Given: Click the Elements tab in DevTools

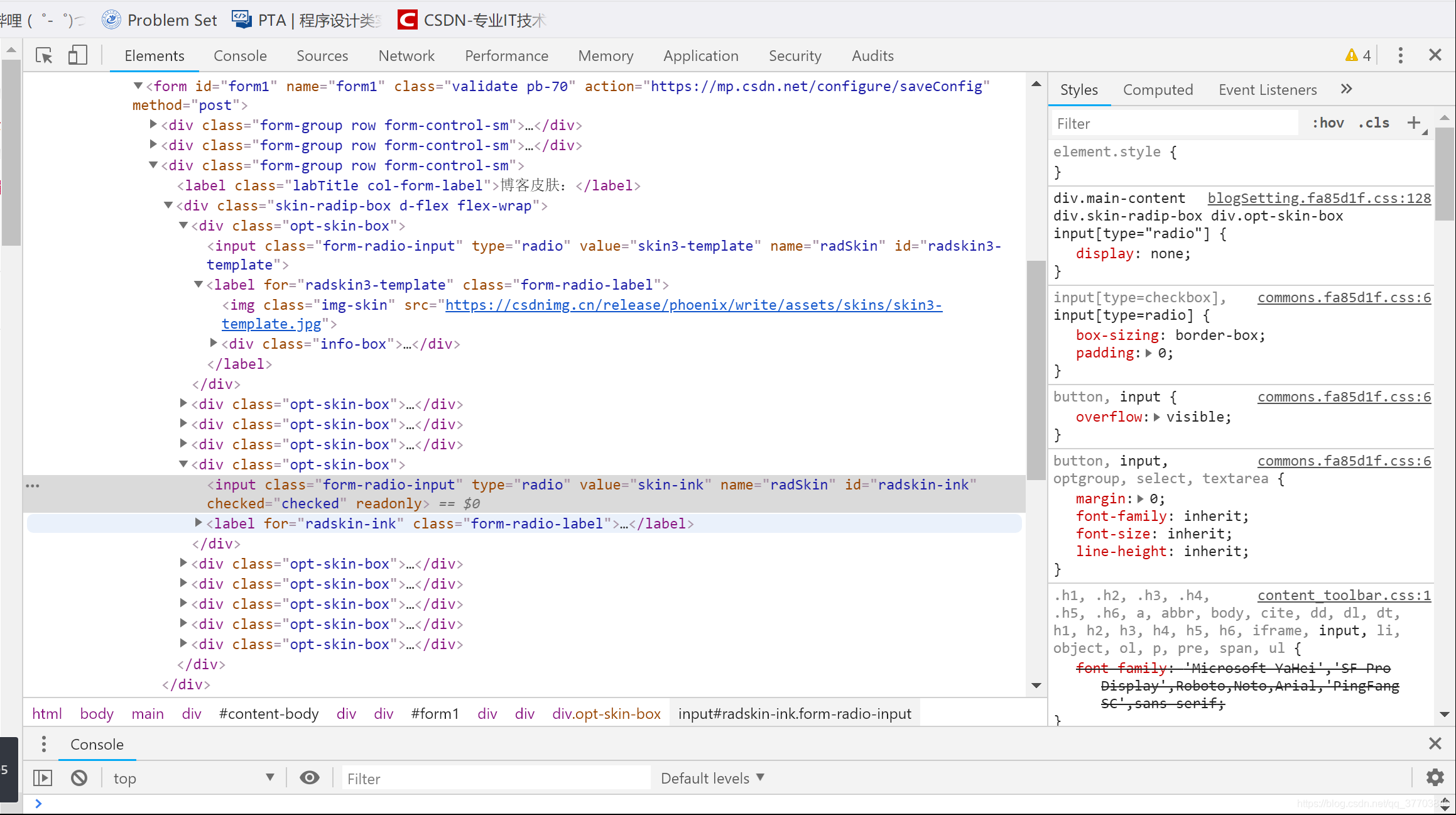Looking at the screenshot, I should (x=155, y=55).
